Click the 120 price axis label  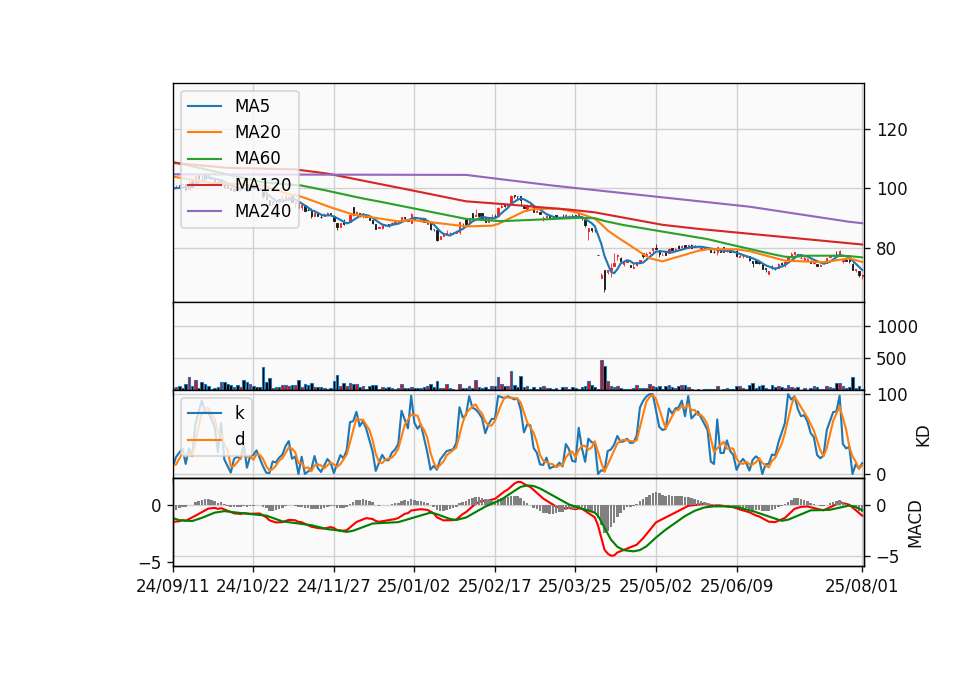click(x=892, y=130)
